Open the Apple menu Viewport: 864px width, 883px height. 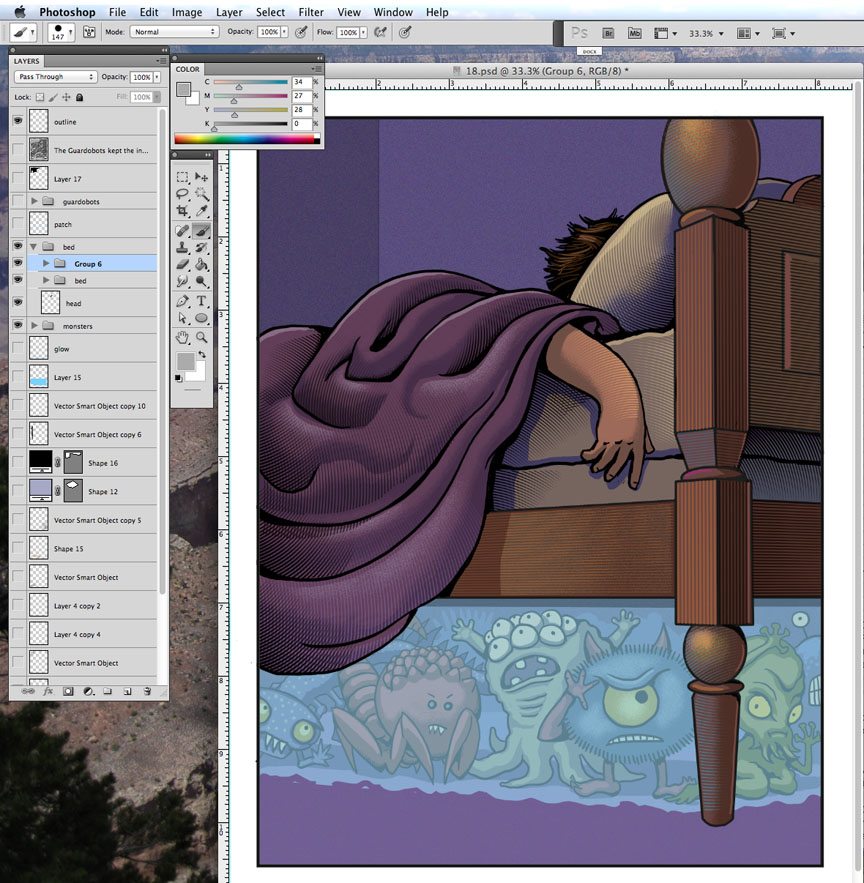click(x=20, y=11)
